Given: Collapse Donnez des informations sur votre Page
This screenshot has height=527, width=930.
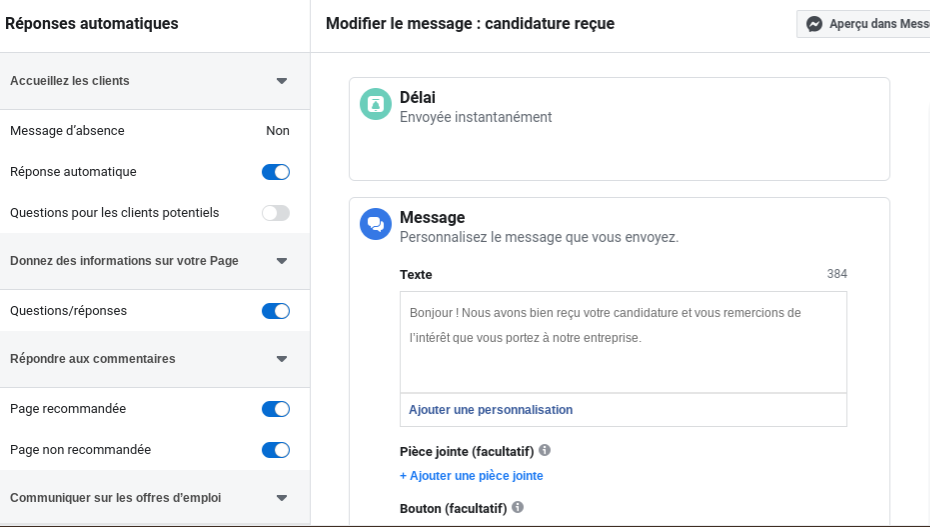Looking at the screenshot, I should (x=282, y=261).
